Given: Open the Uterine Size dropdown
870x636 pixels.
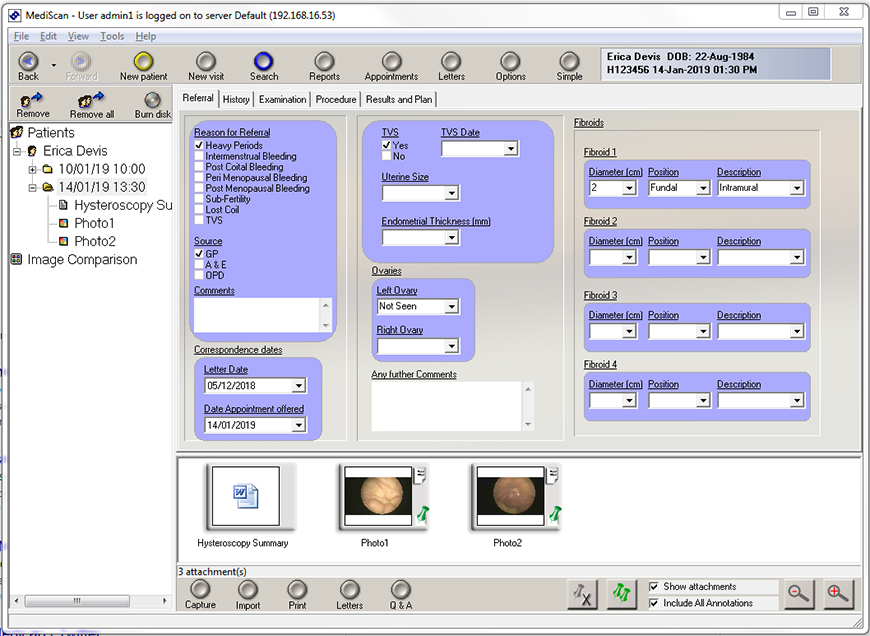Looking at the screenshot, I should [x=452, y=193].
